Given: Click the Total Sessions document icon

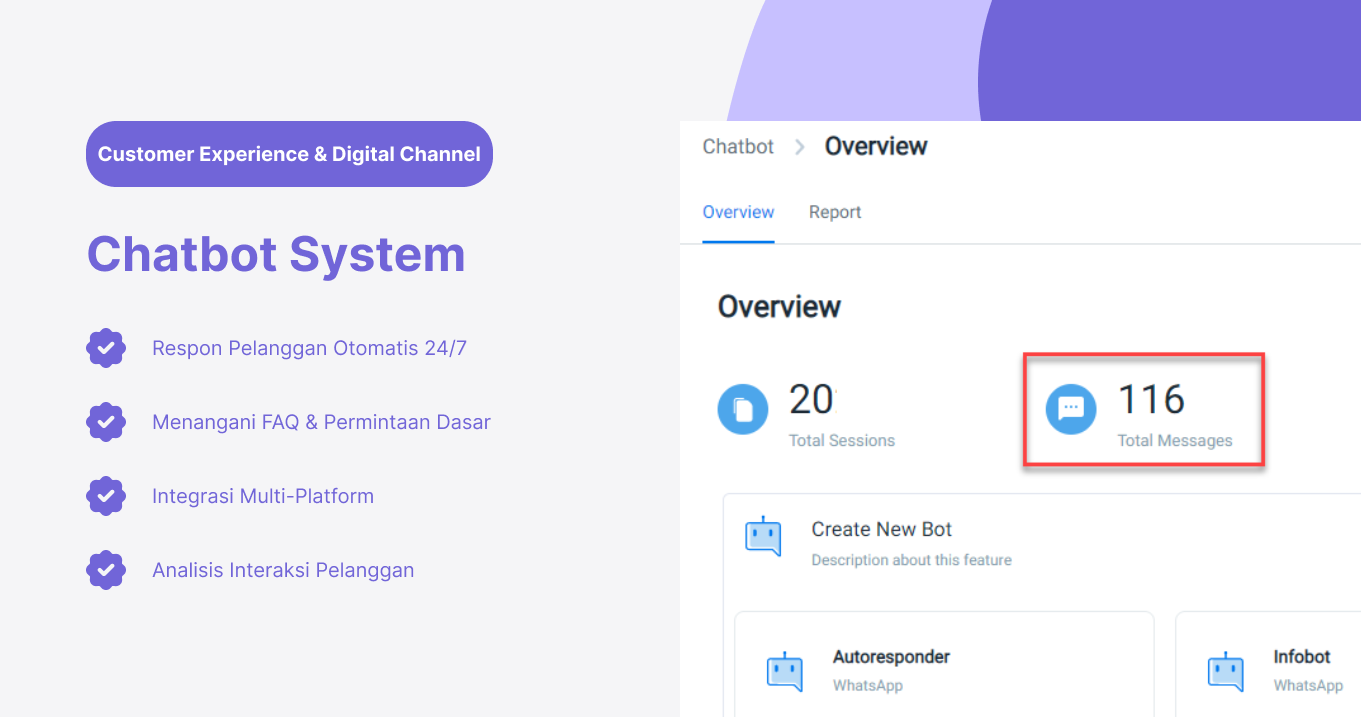Looking at the screenshot, I should click(x=742, y=410).
